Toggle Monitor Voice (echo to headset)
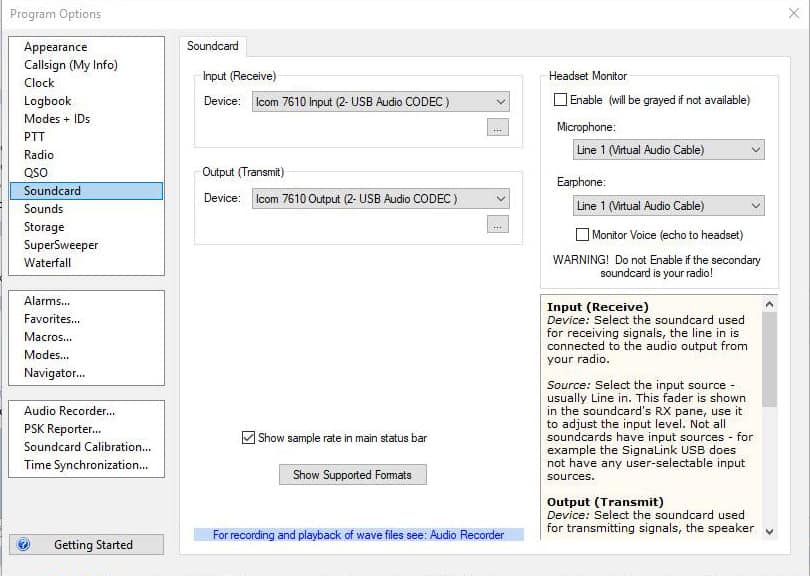 coord(582,235)
